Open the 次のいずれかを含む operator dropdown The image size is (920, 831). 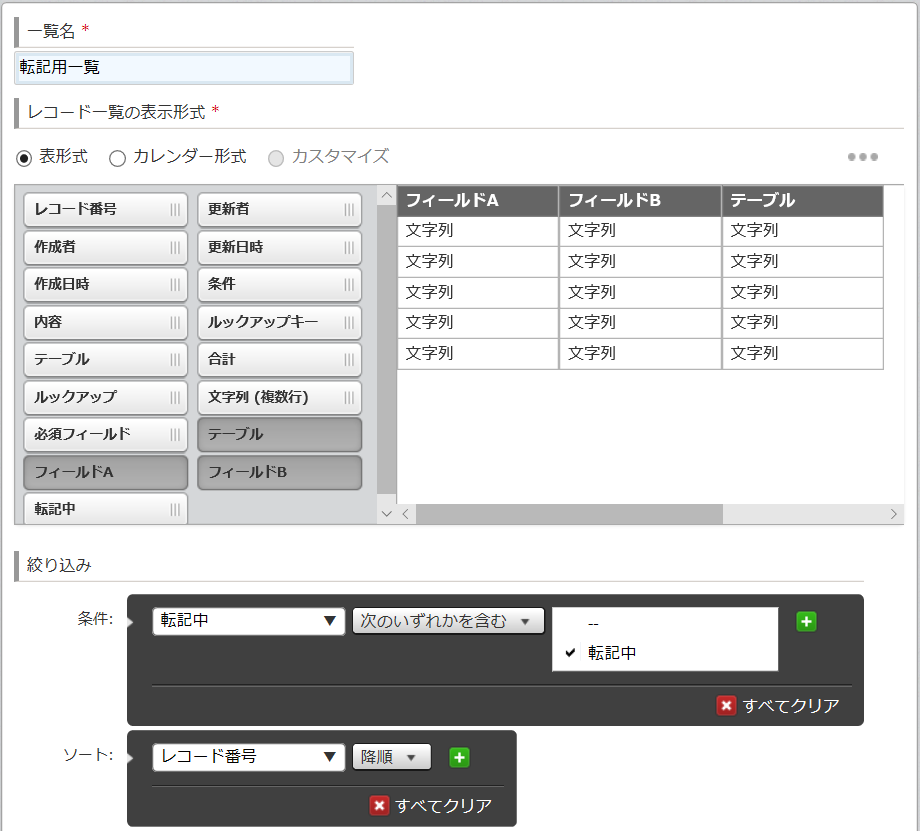[x=448, y=621]
